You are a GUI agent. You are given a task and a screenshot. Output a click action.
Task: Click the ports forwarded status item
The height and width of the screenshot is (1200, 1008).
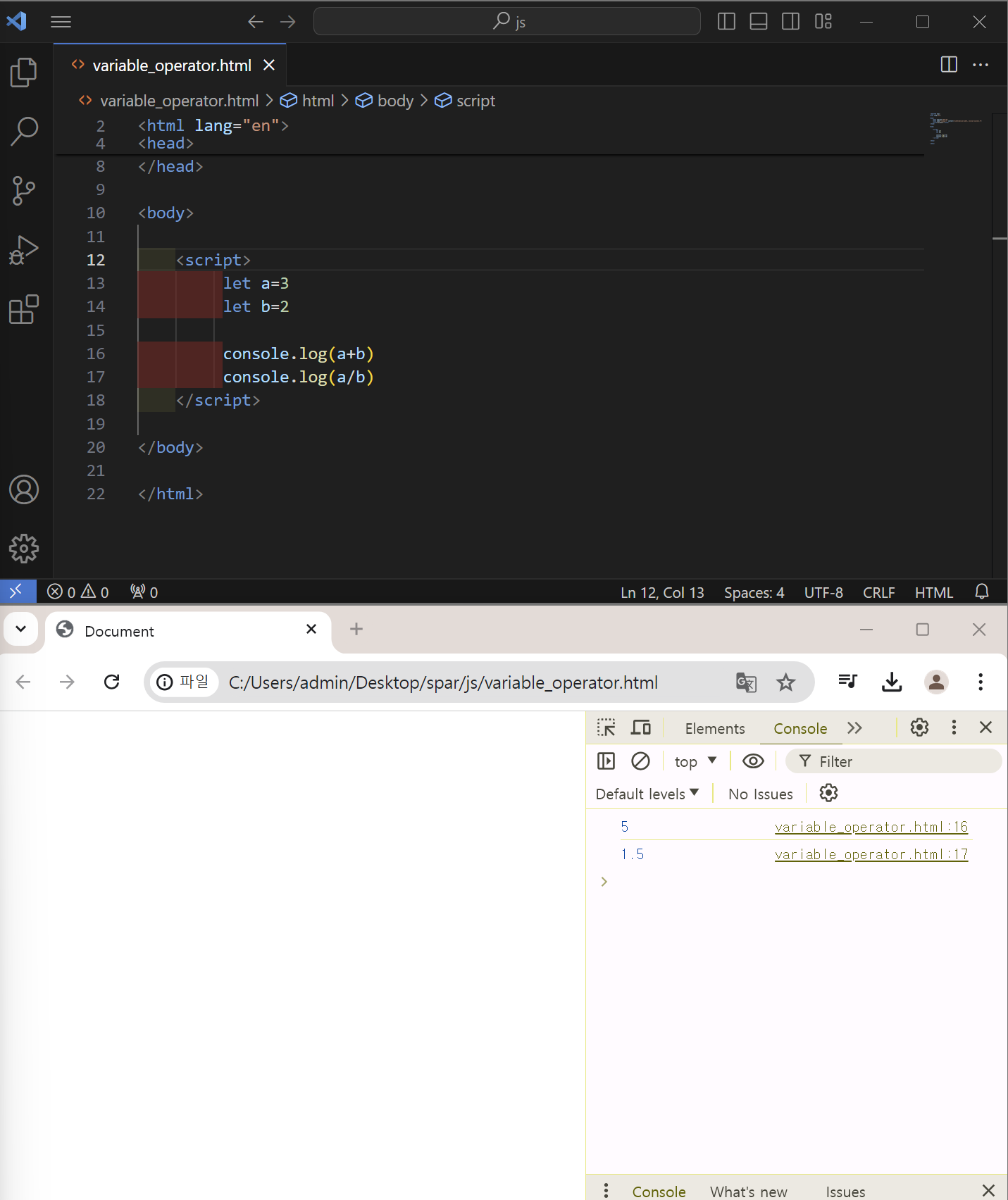click(144, 592)
